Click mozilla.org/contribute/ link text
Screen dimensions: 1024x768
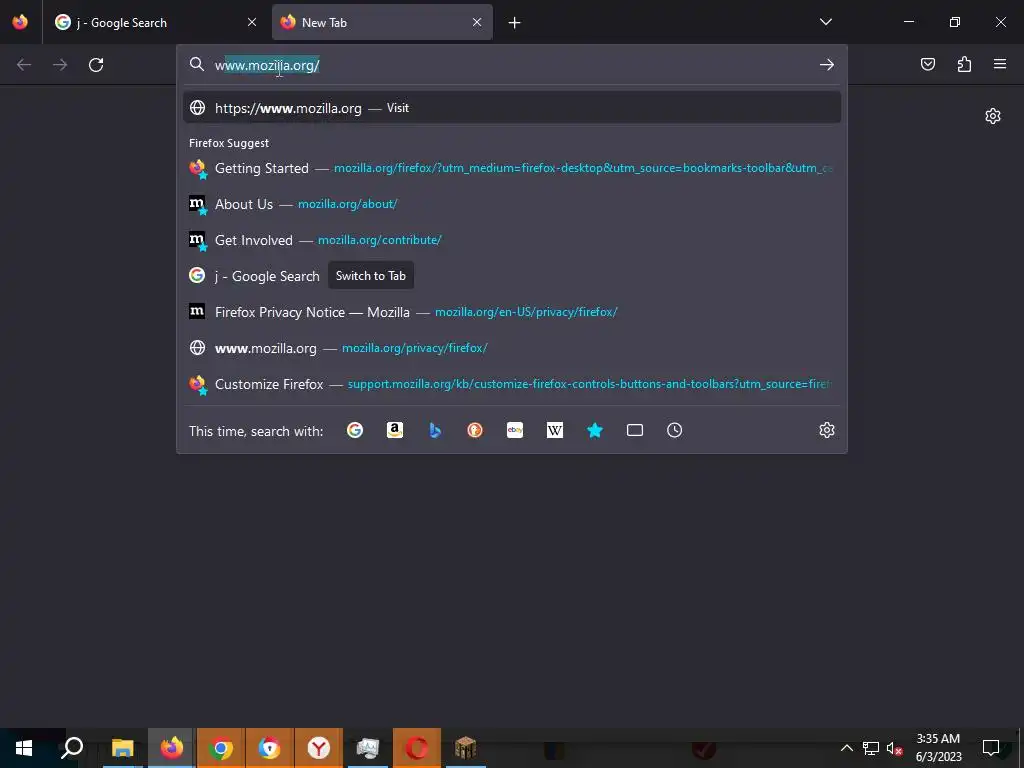pyautogui.click(x=379, y=240)
